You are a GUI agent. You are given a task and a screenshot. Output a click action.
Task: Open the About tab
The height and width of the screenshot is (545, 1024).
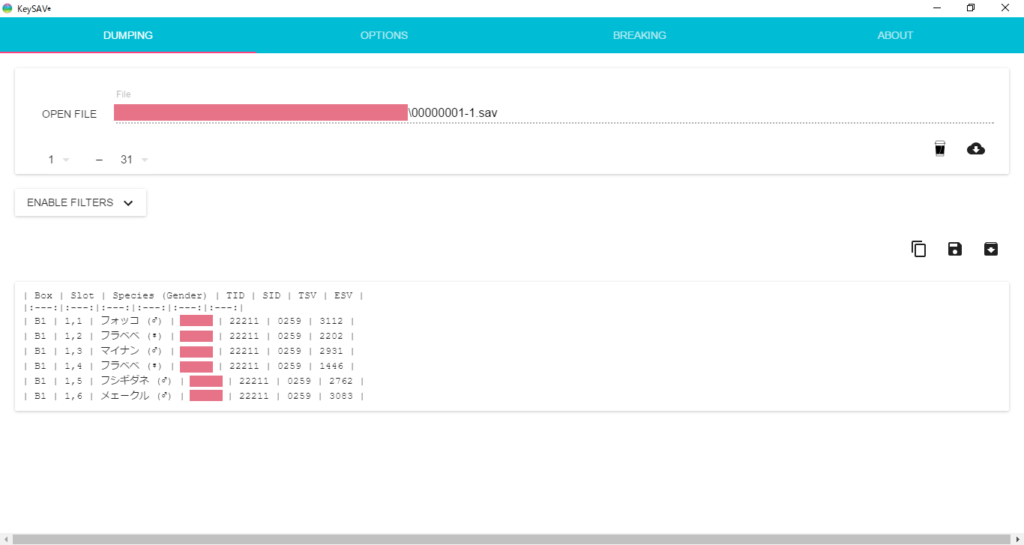895,35
